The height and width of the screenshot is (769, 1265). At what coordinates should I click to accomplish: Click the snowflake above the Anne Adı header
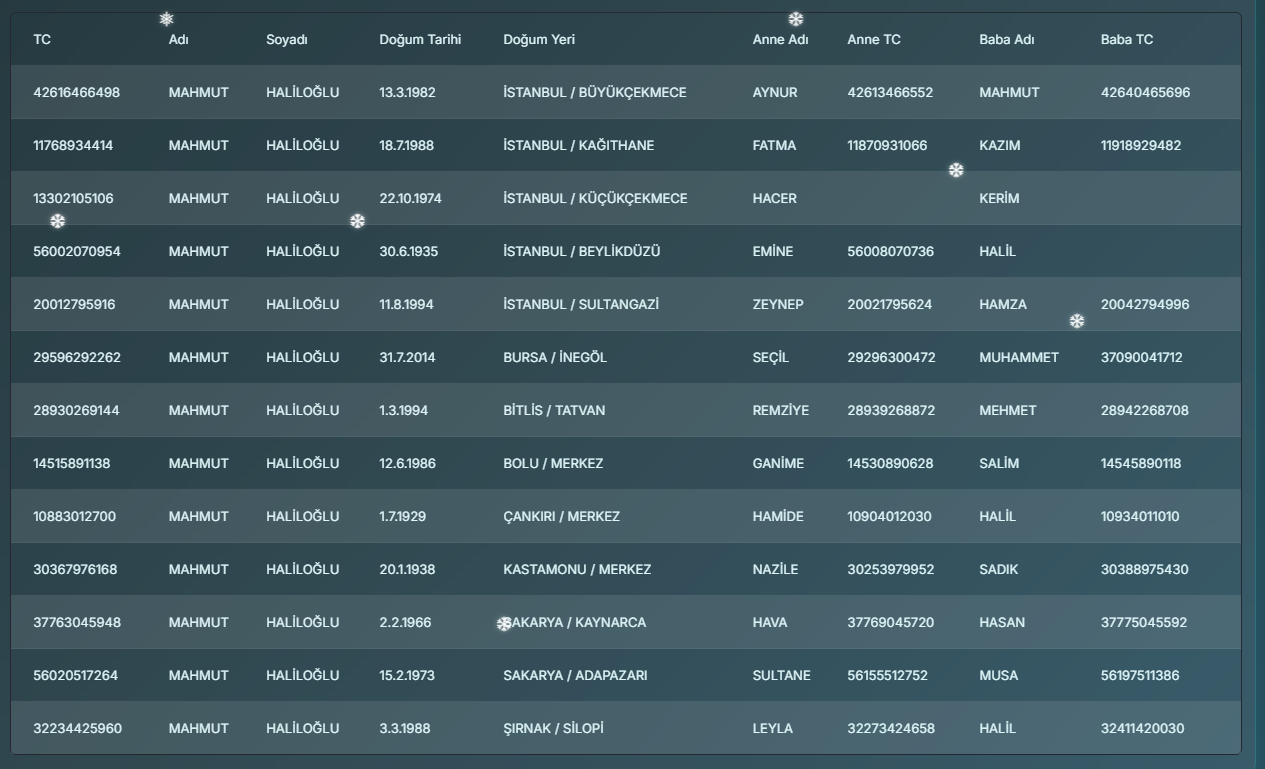coord(796,19)
